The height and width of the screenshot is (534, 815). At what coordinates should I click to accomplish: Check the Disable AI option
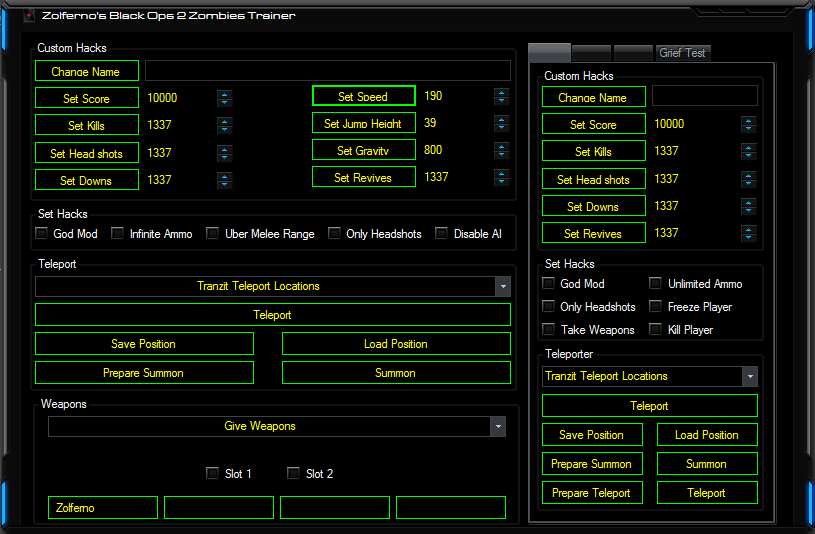click(441, 233)
